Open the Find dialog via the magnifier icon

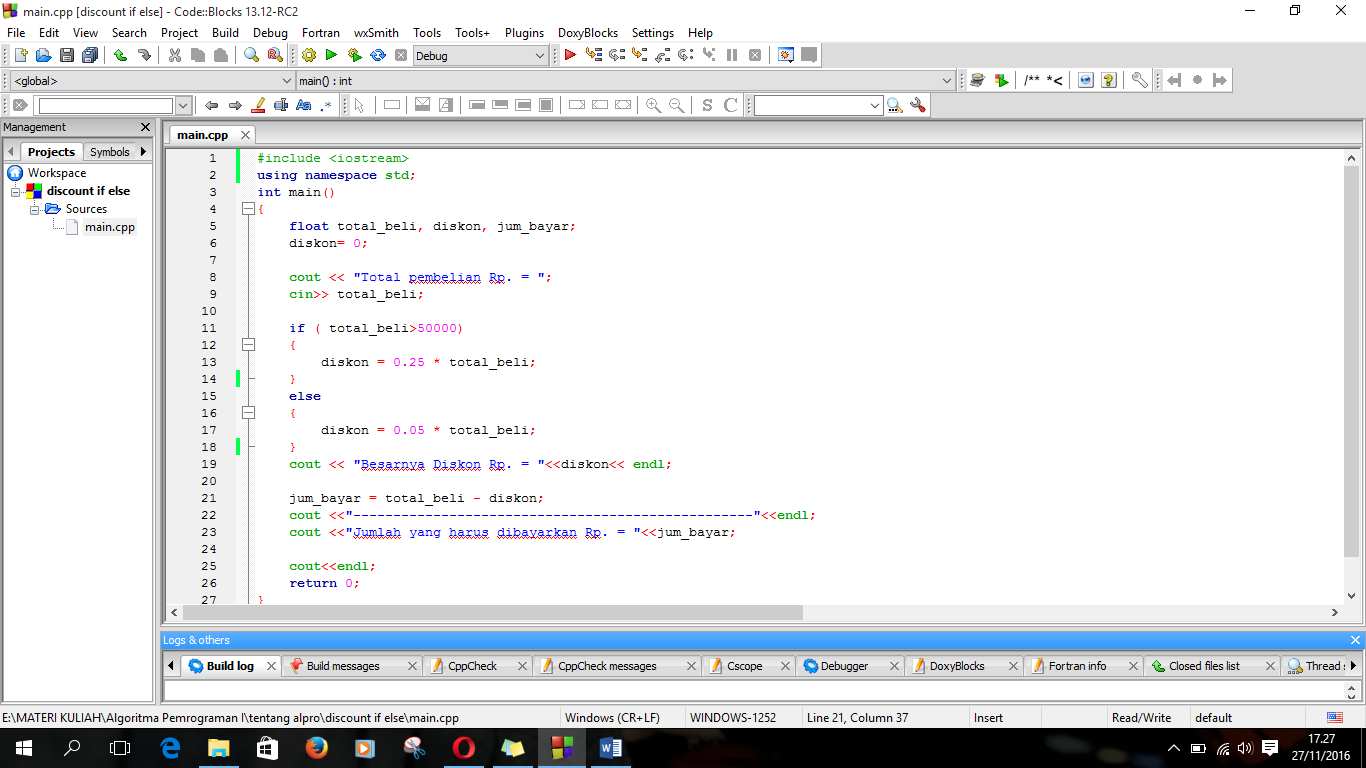click(251, 55)
